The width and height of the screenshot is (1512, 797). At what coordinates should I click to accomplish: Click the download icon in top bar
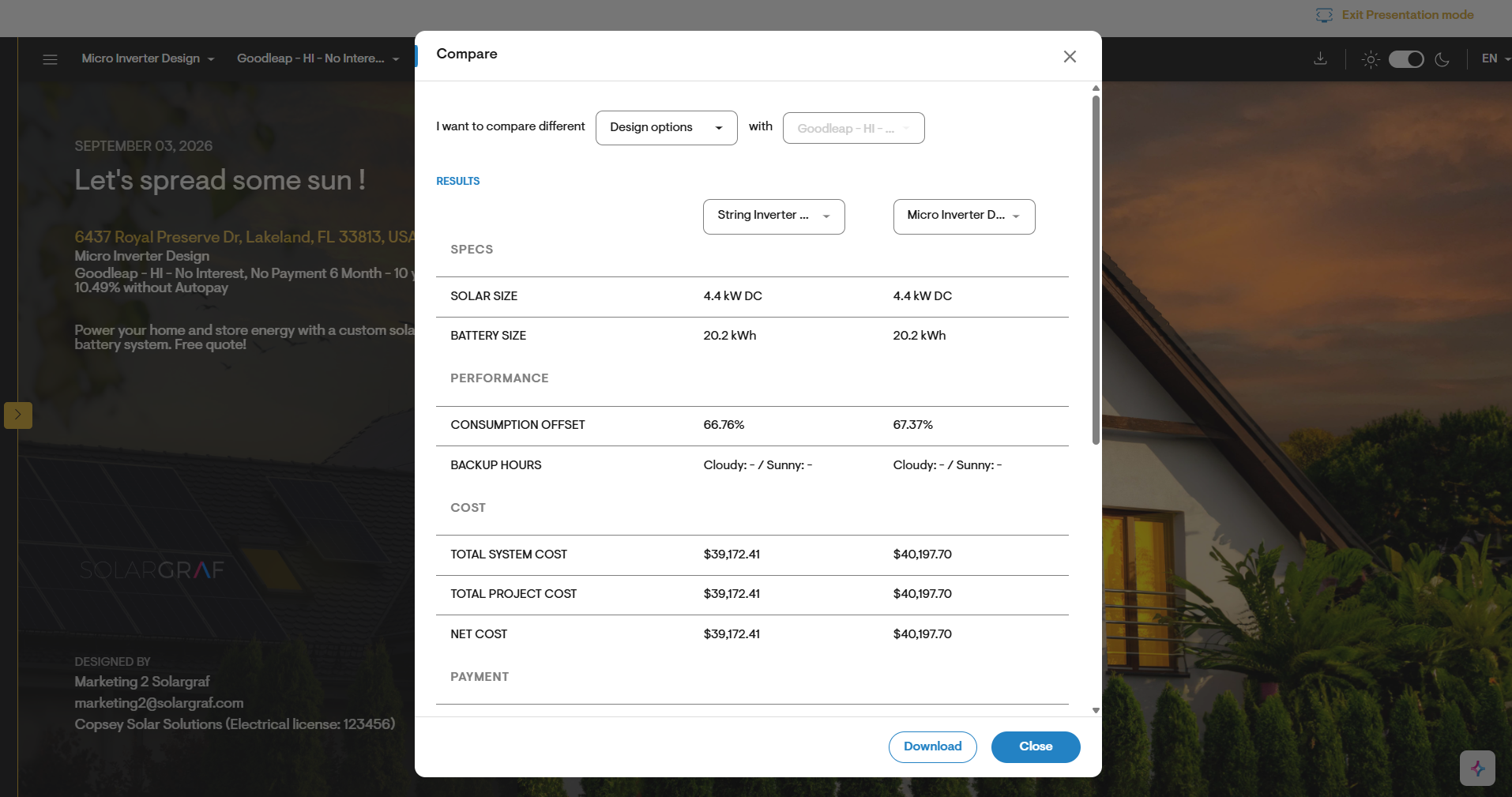pos(1320,58)
